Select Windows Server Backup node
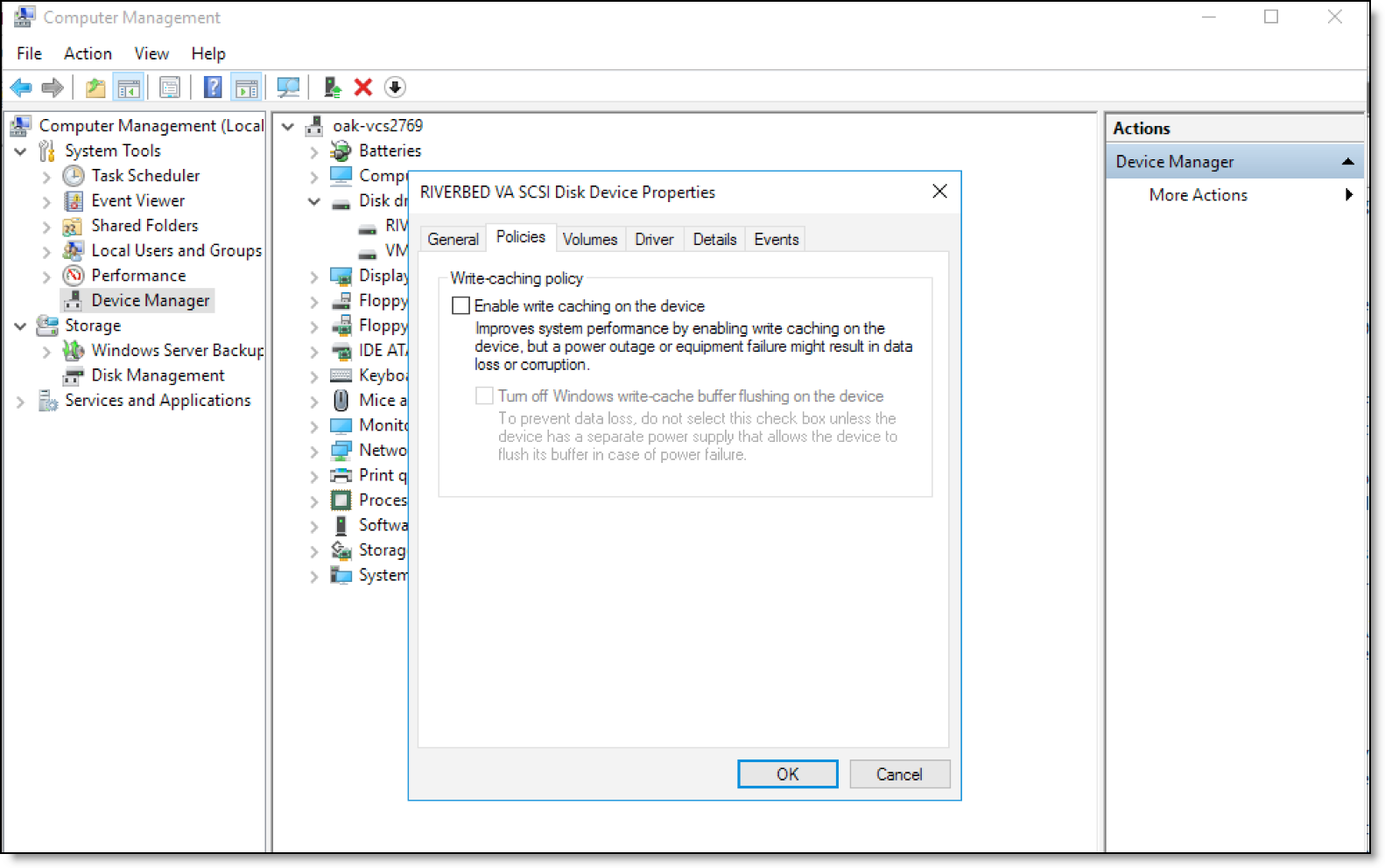 click(x=177, y=350)
